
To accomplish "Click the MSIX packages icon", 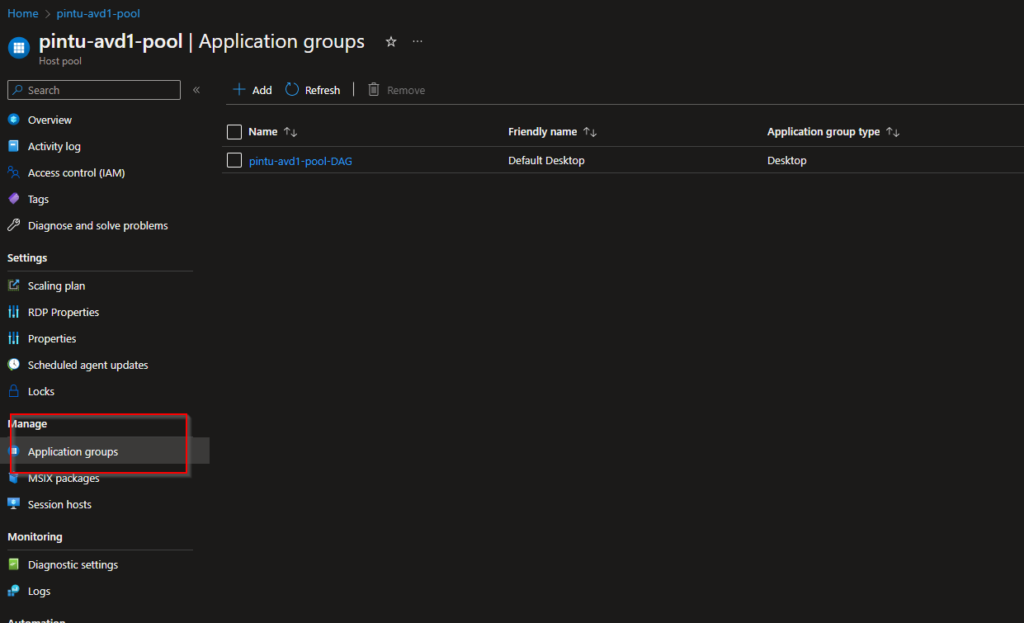I will [x=14, y=478].
